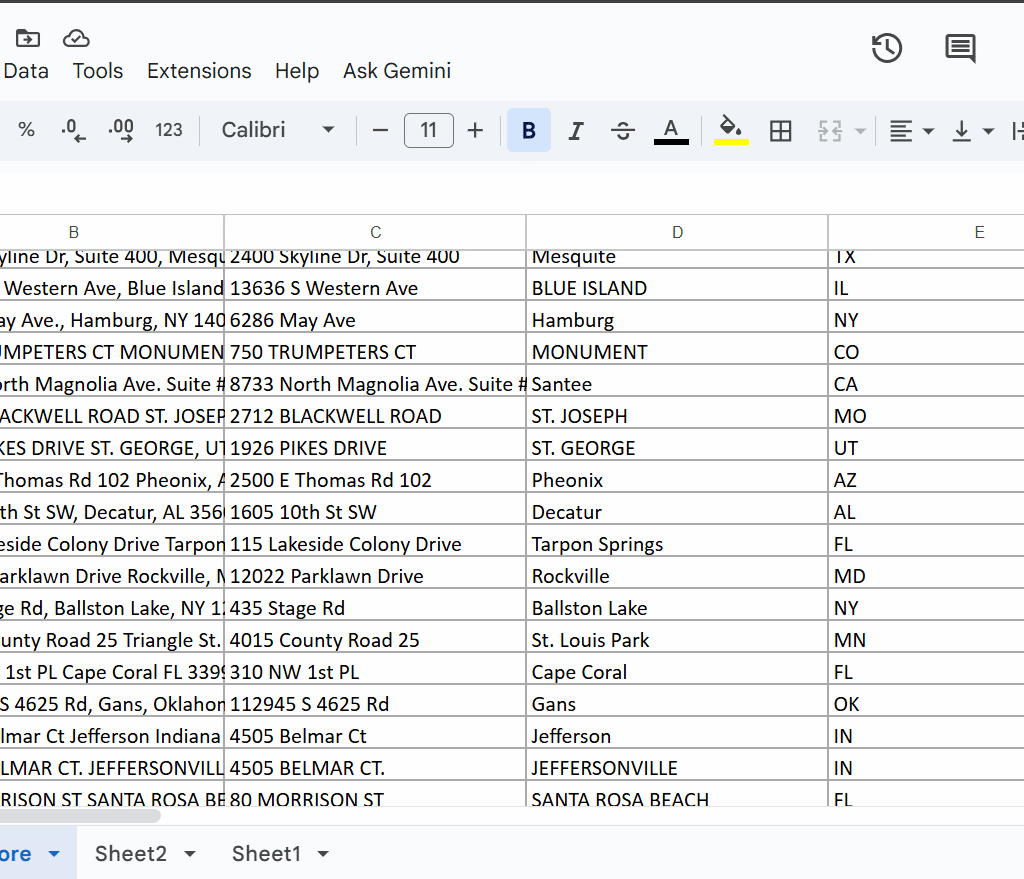Open the Extensions menu
The image size is (1024, 879).
[199, 71]
